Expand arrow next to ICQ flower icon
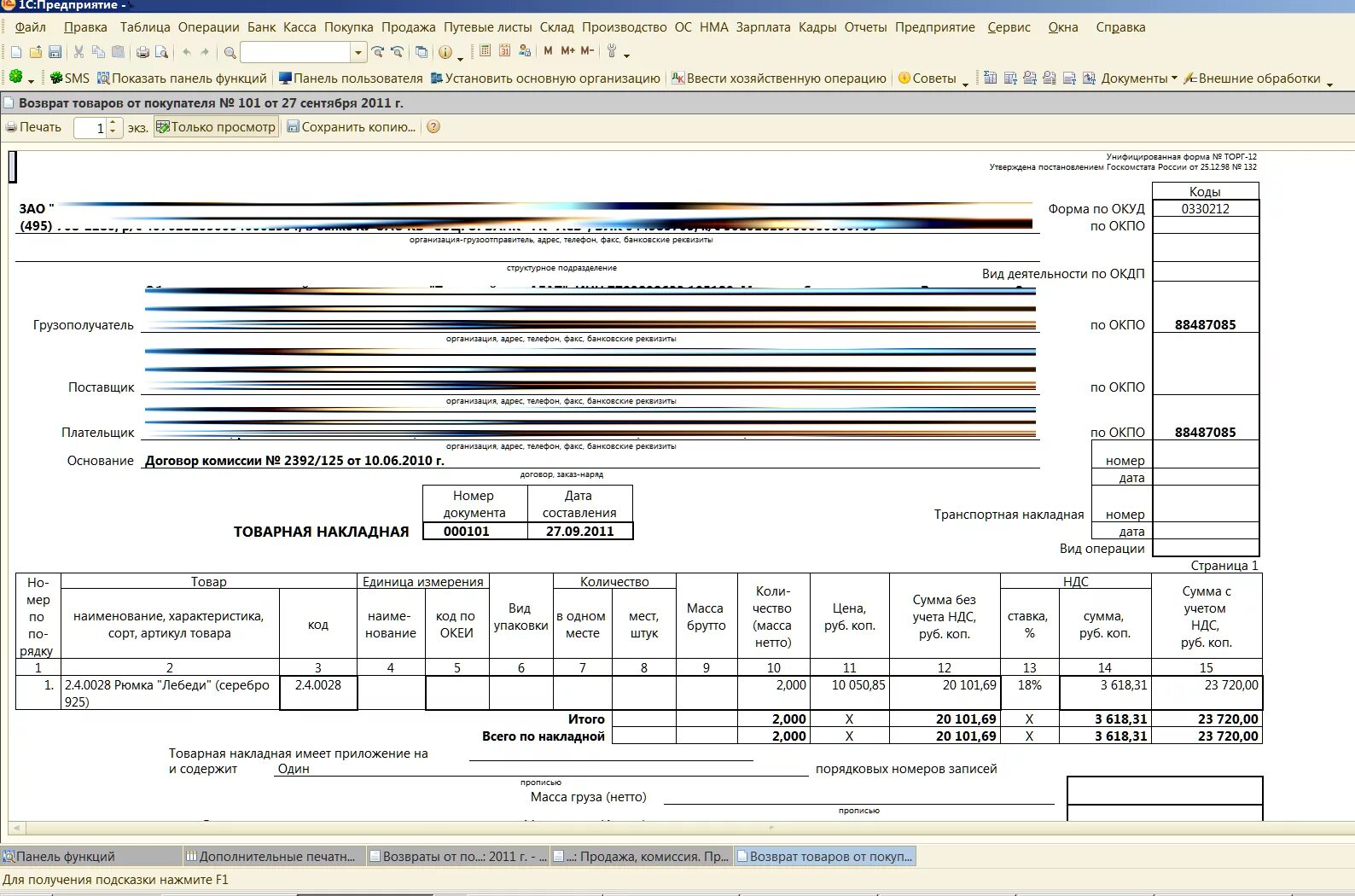 [31, 82]
